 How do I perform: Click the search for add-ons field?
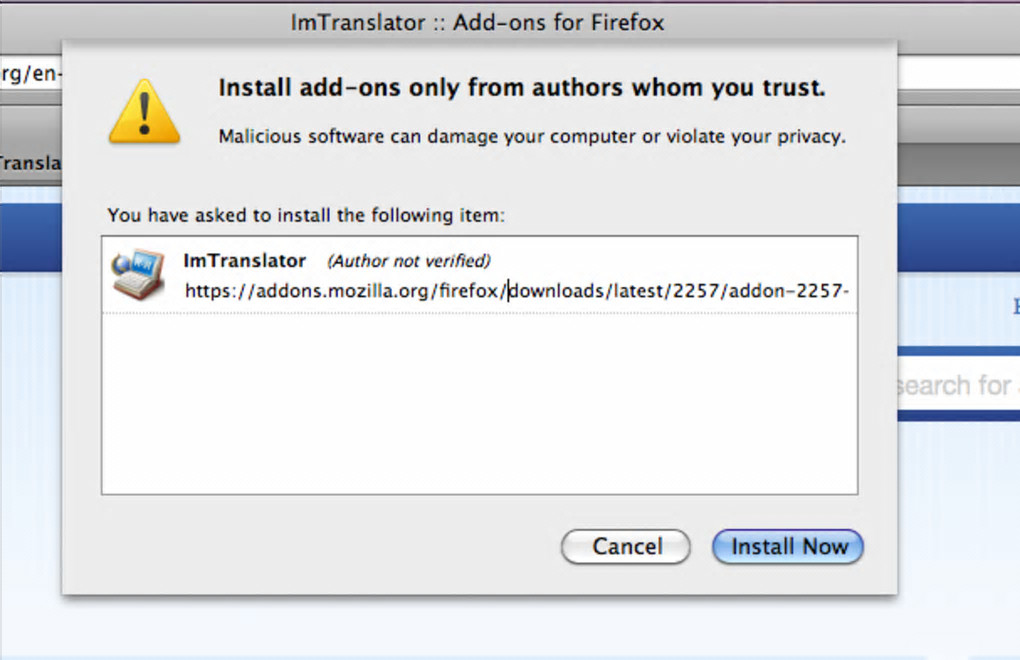tap(957, 385)
